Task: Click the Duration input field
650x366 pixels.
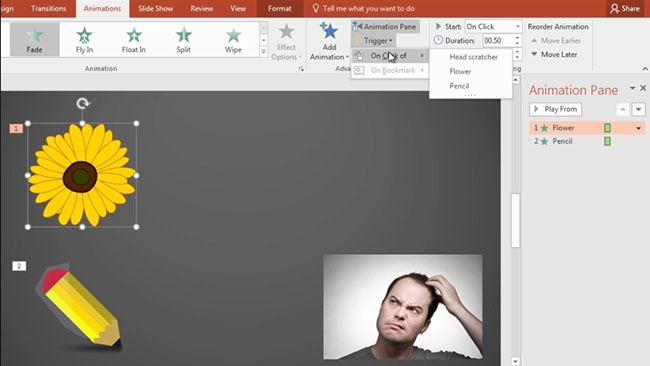Action: point(497,41)
